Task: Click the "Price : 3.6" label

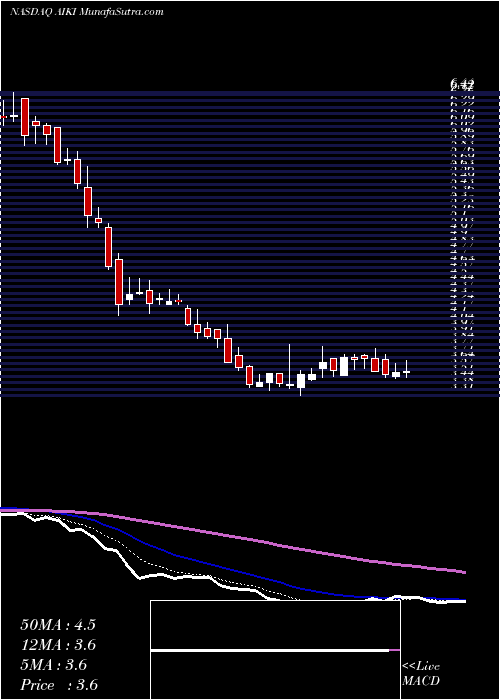Action: click(59, 685)
